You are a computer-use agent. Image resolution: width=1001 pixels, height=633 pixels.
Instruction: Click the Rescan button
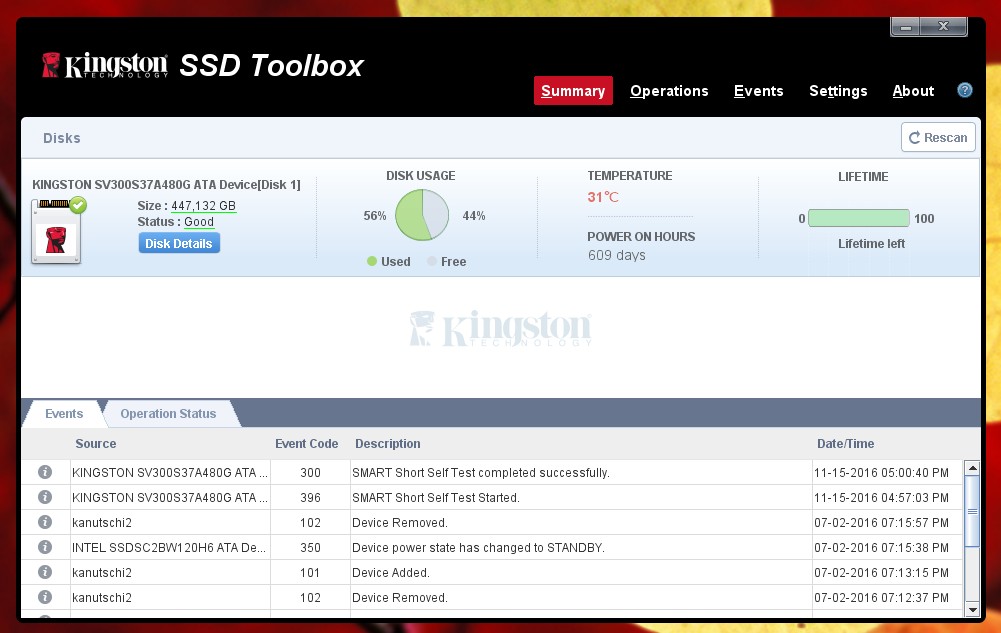coord(938,137)
